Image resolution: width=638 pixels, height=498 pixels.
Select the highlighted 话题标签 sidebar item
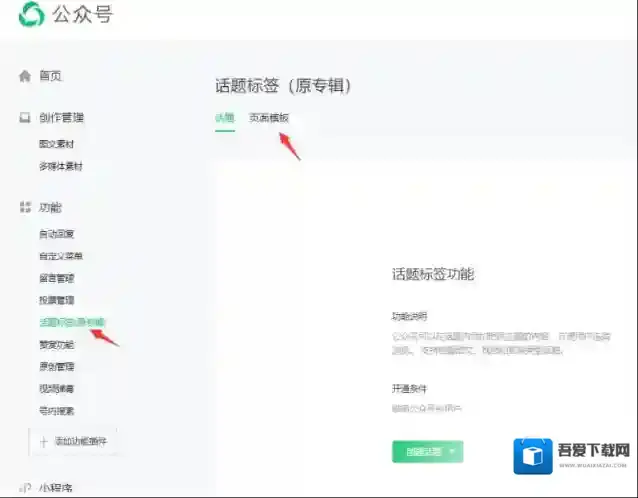point(72,322)
